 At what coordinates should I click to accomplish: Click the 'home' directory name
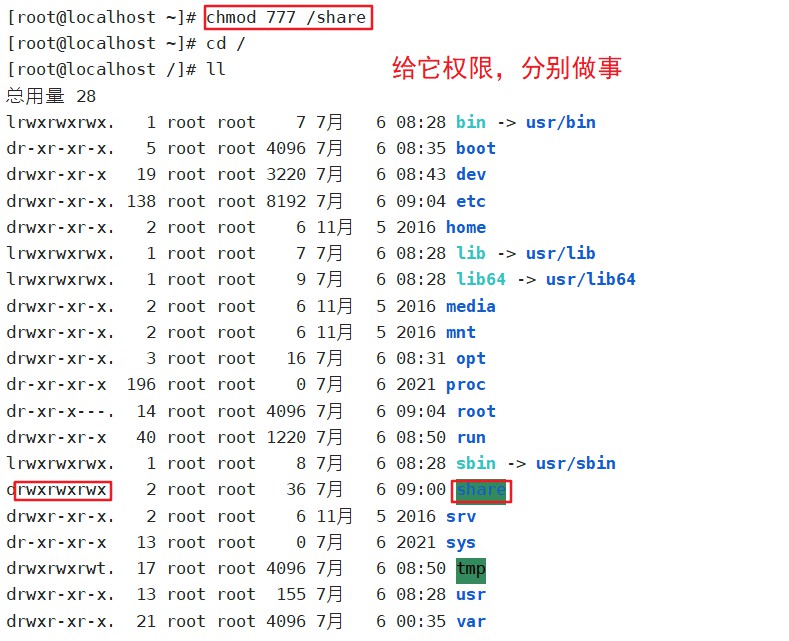pyautogui.click(x=465, y=227)
